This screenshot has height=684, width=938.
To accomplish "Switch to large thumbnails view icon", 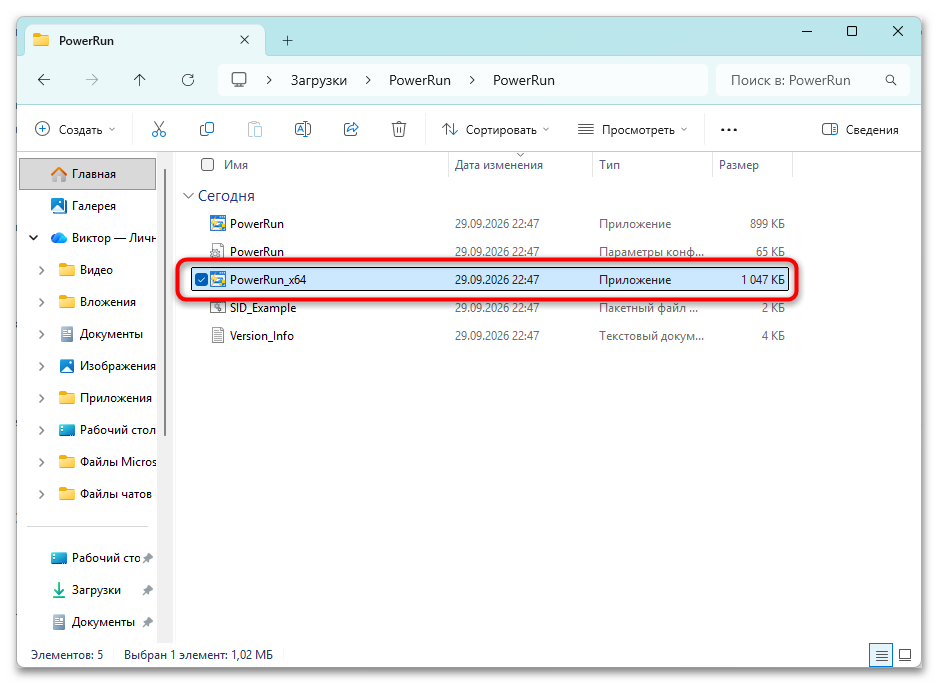I will (905, 655).
